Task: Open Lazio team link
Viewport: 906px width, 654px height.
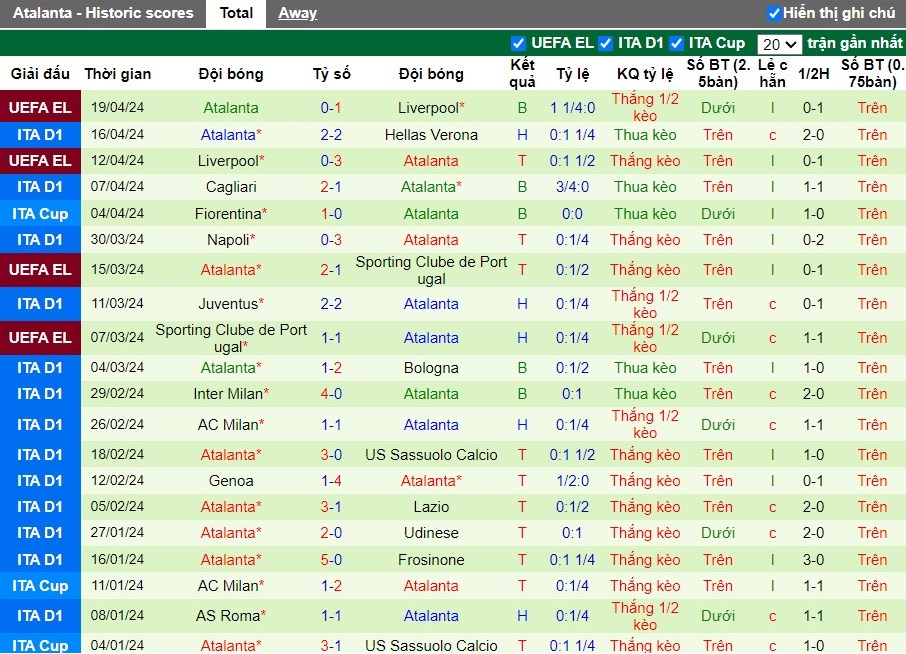Action: click(431, 507)
